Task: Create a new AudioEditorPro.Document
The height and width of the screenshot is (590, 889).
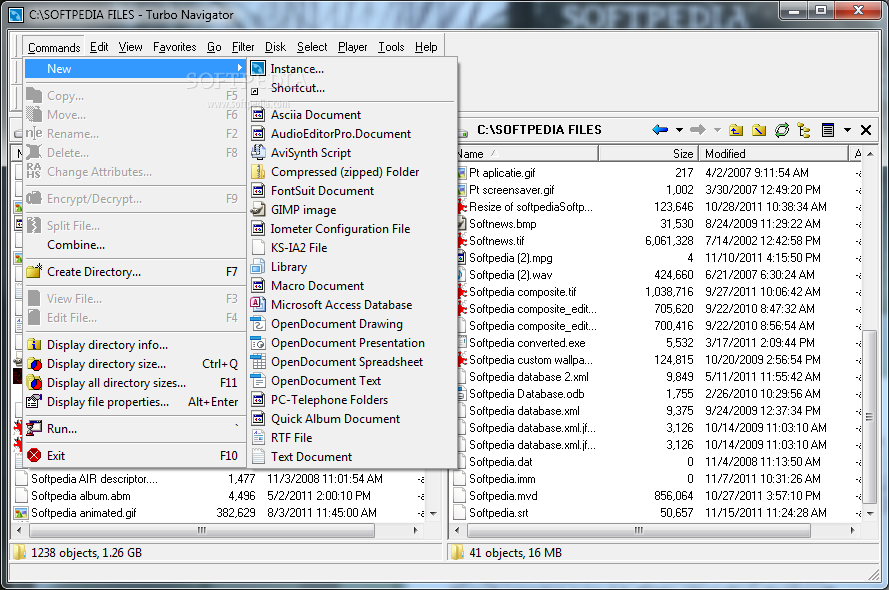Action: pyautogui.click(x=352, y=134)
